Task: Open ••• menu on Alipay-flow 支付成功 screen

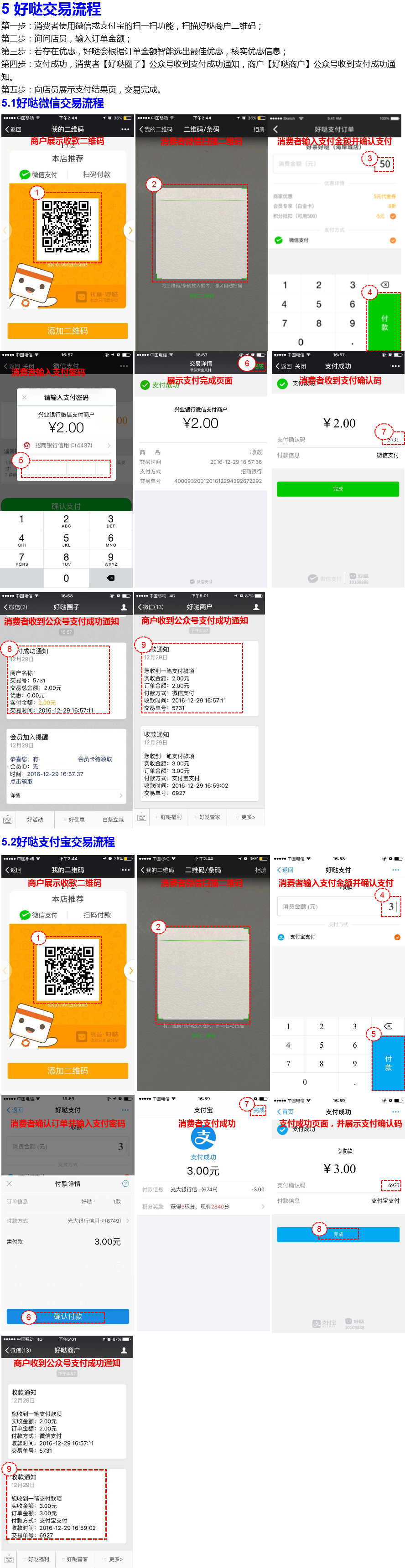Action: coord(396,1112)
